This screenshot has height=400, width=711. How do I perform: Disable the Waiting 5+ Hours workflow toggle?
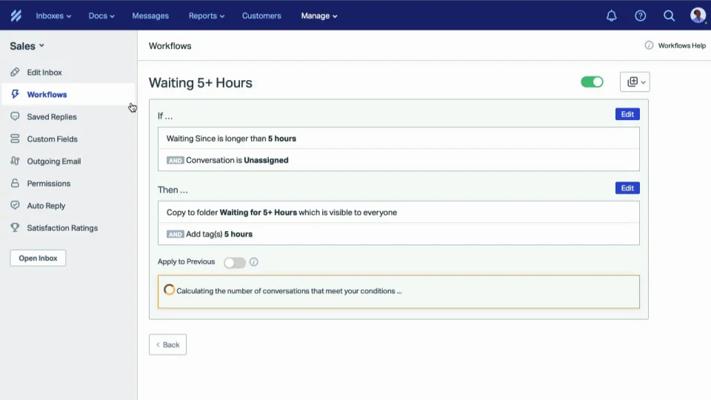pyautogui.click(x=592, y=82)
